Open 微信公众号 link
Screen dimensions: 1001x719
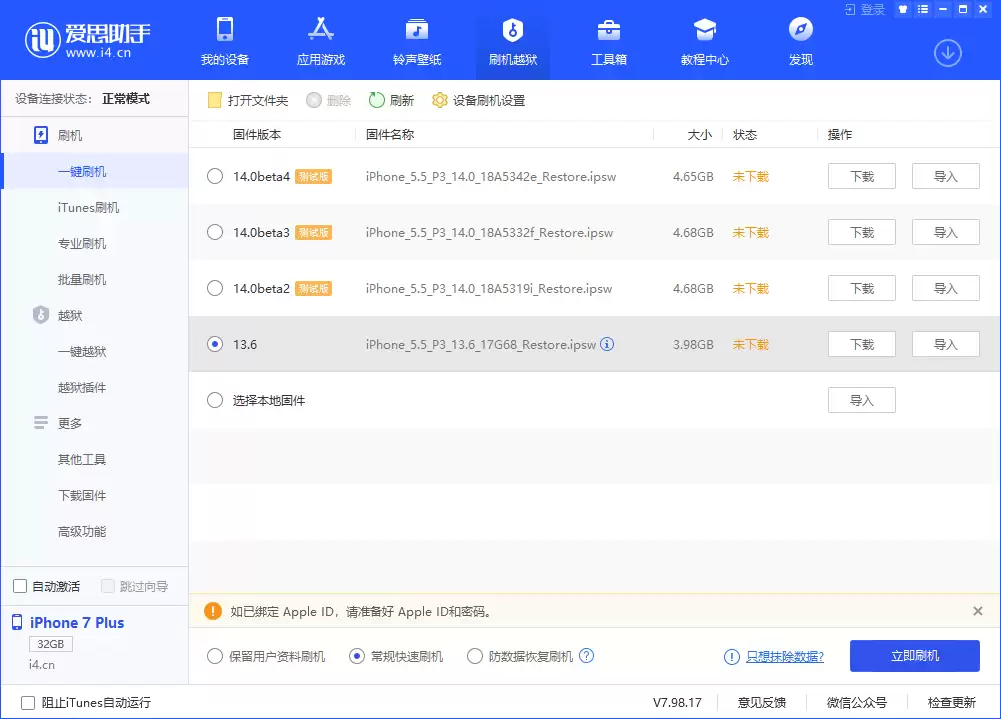click(857, 702)
